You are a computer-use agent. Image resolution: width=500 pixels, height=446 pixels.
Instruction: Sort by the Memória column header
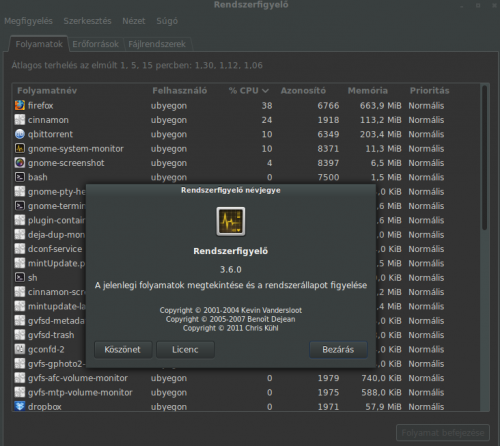pos(368,91)
